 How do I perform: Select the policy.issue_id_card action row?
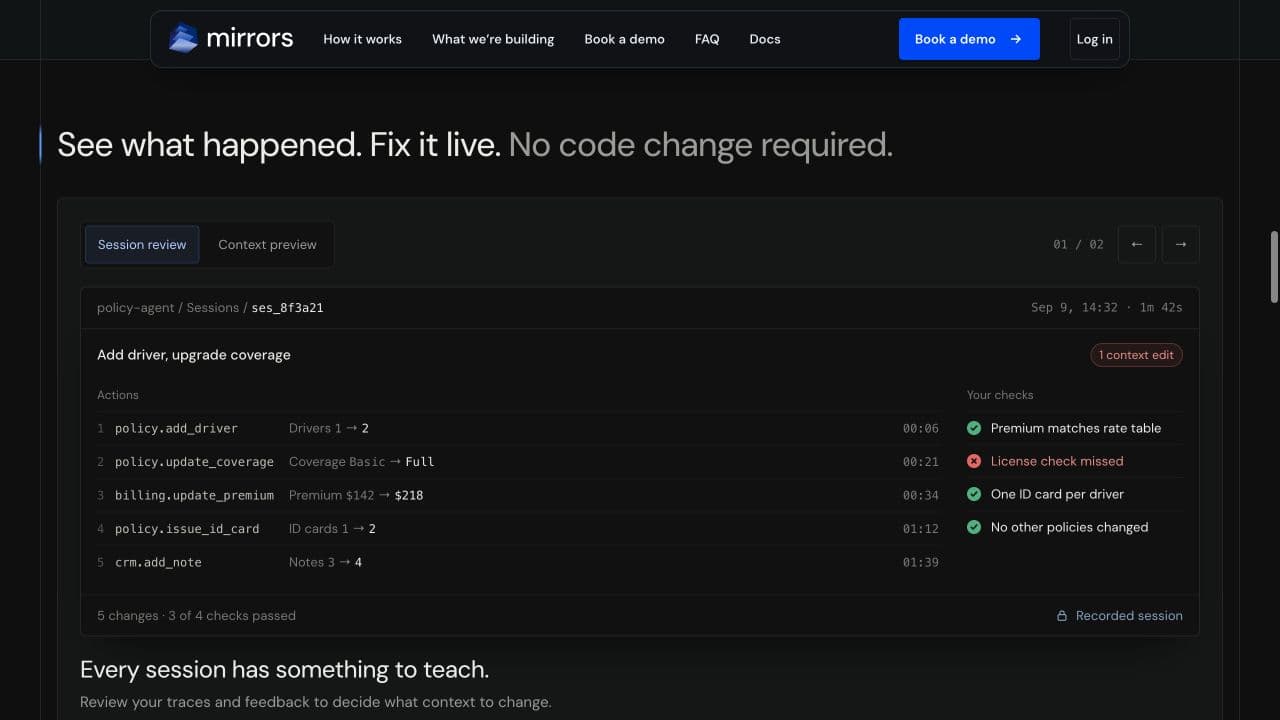(518, 528)
